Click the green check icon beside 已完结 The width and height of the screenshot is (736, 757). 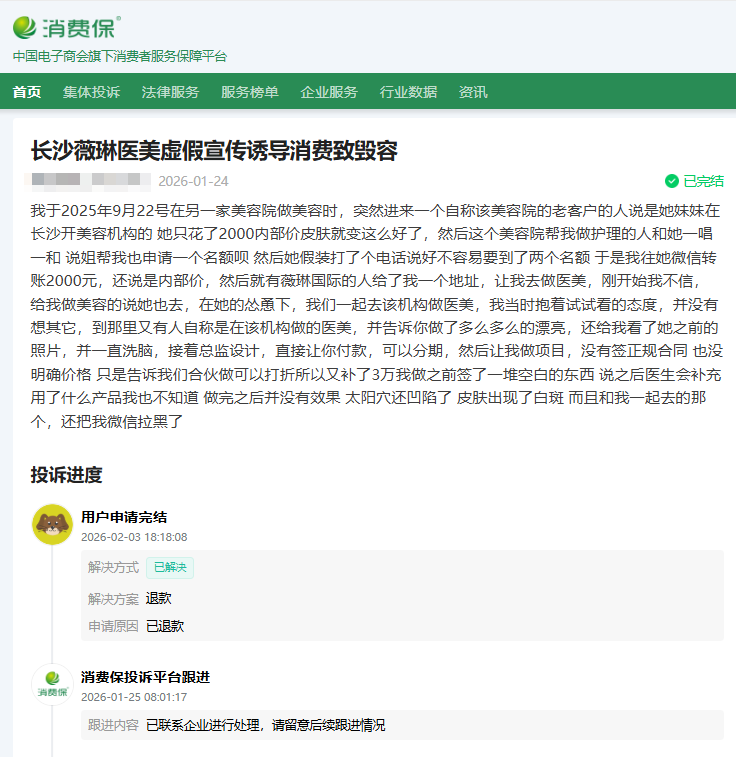(x=671, y=181)
